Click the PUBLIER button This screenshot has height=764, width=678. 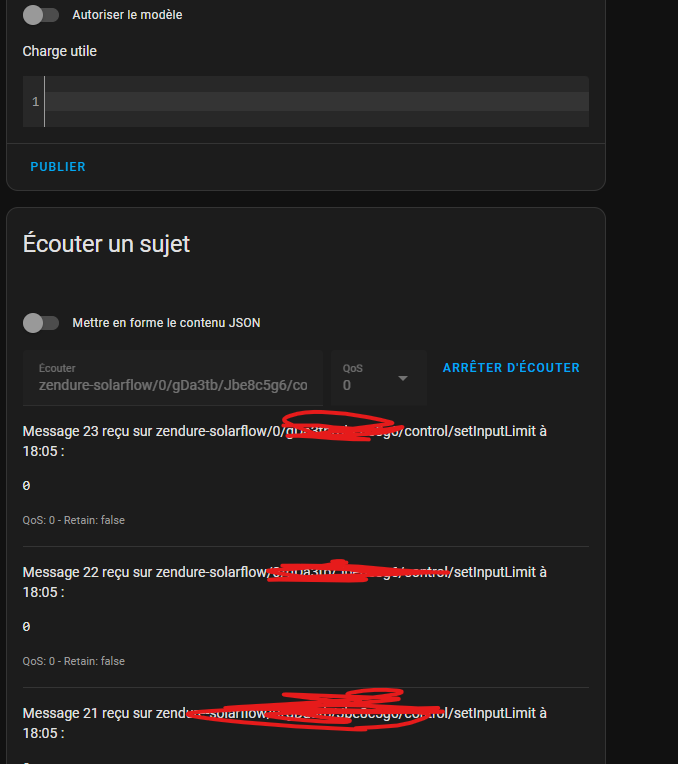(58, 167)
